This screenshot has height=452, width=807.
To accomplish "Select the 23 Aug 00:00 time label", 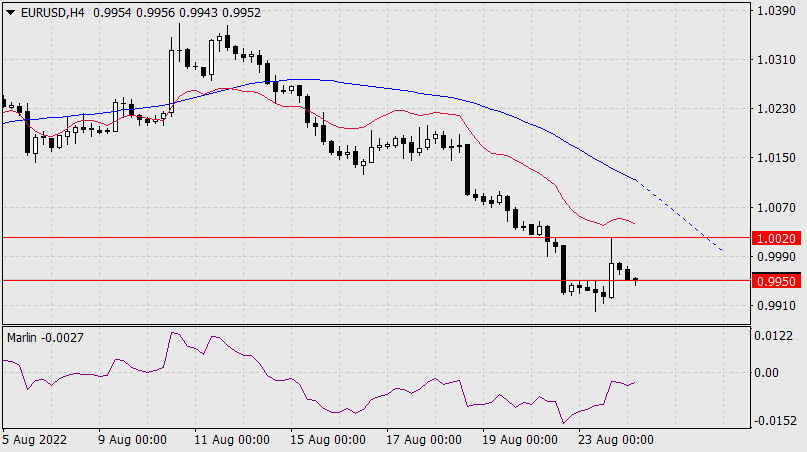I will [616, 440].
